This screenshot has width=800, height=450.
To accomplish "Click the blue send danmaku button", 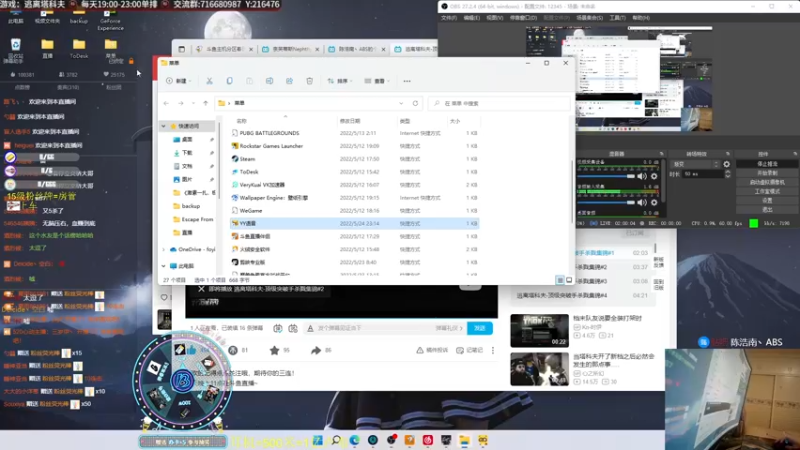I will pyautogui.click(x=480, y=328).
